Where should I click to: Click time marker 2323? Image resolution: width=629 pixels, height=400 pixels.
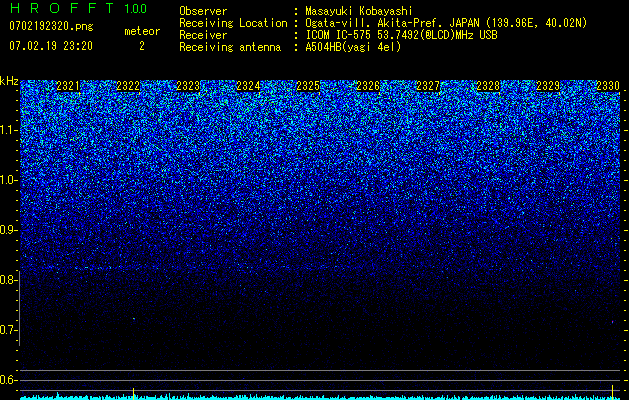[188, 86]
